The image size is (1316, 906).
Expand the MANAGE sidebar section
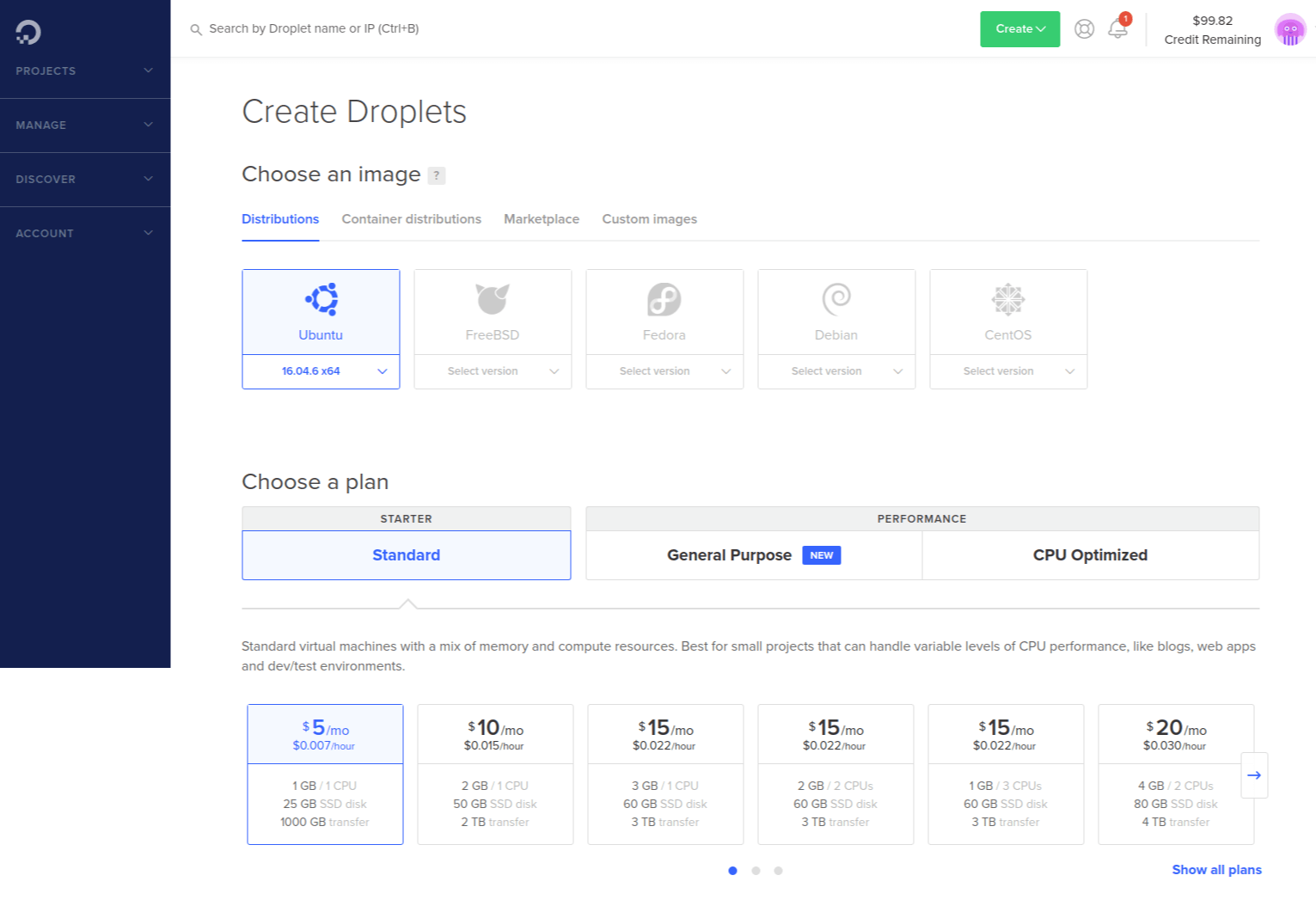85,125
